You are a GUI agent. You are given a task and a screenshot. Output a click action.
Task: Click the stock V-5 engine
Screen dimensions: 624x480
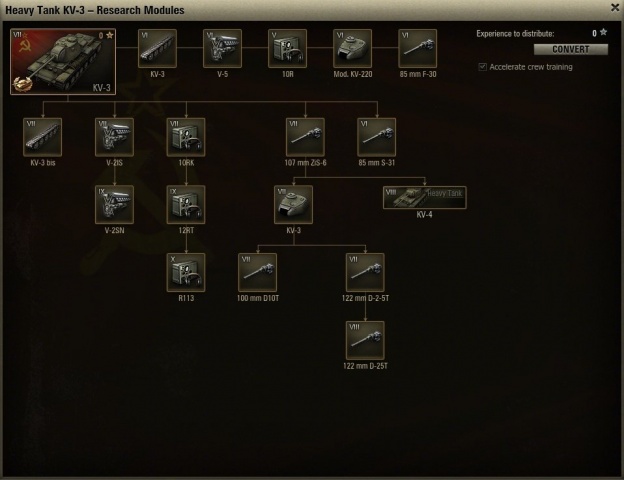coord(222,49)
